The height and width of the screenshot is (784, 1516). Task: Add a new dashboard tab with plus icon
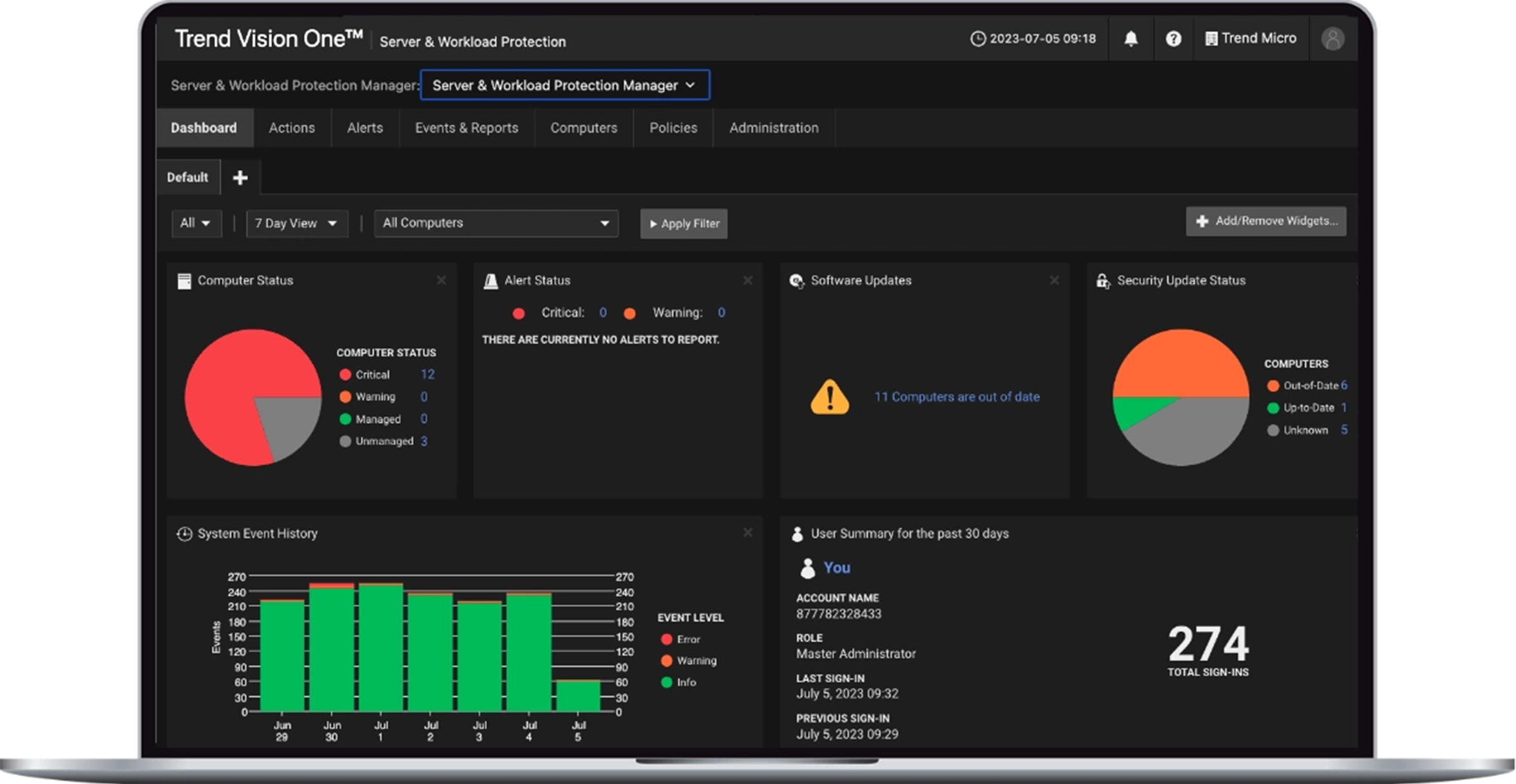240,178
